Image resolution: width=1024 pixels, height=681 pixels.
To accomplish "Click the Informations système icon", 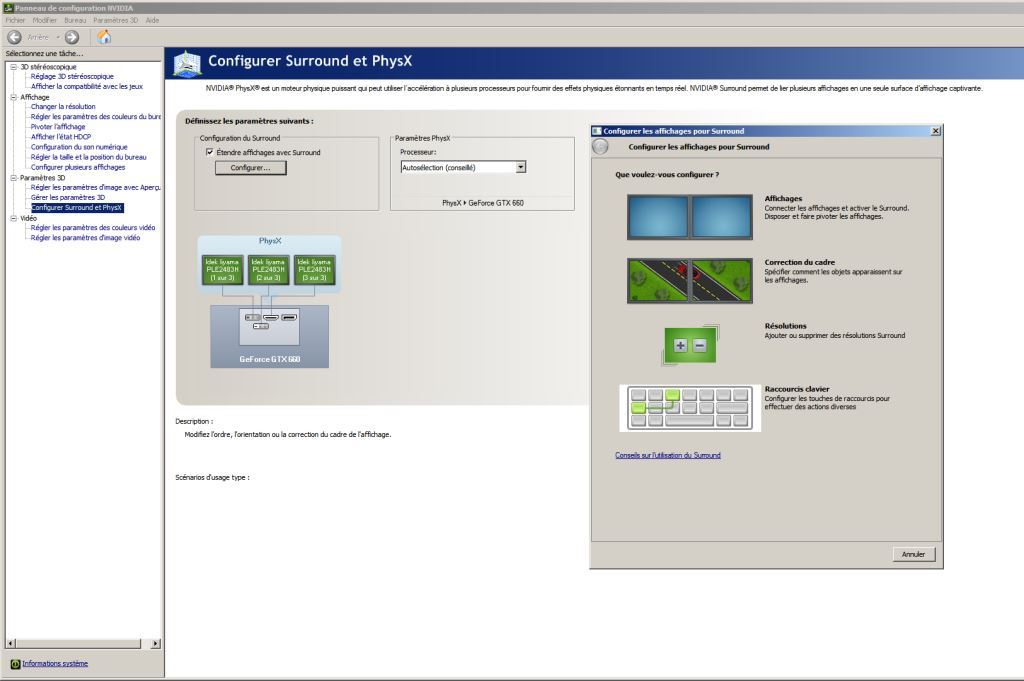I will click(15, 664).
